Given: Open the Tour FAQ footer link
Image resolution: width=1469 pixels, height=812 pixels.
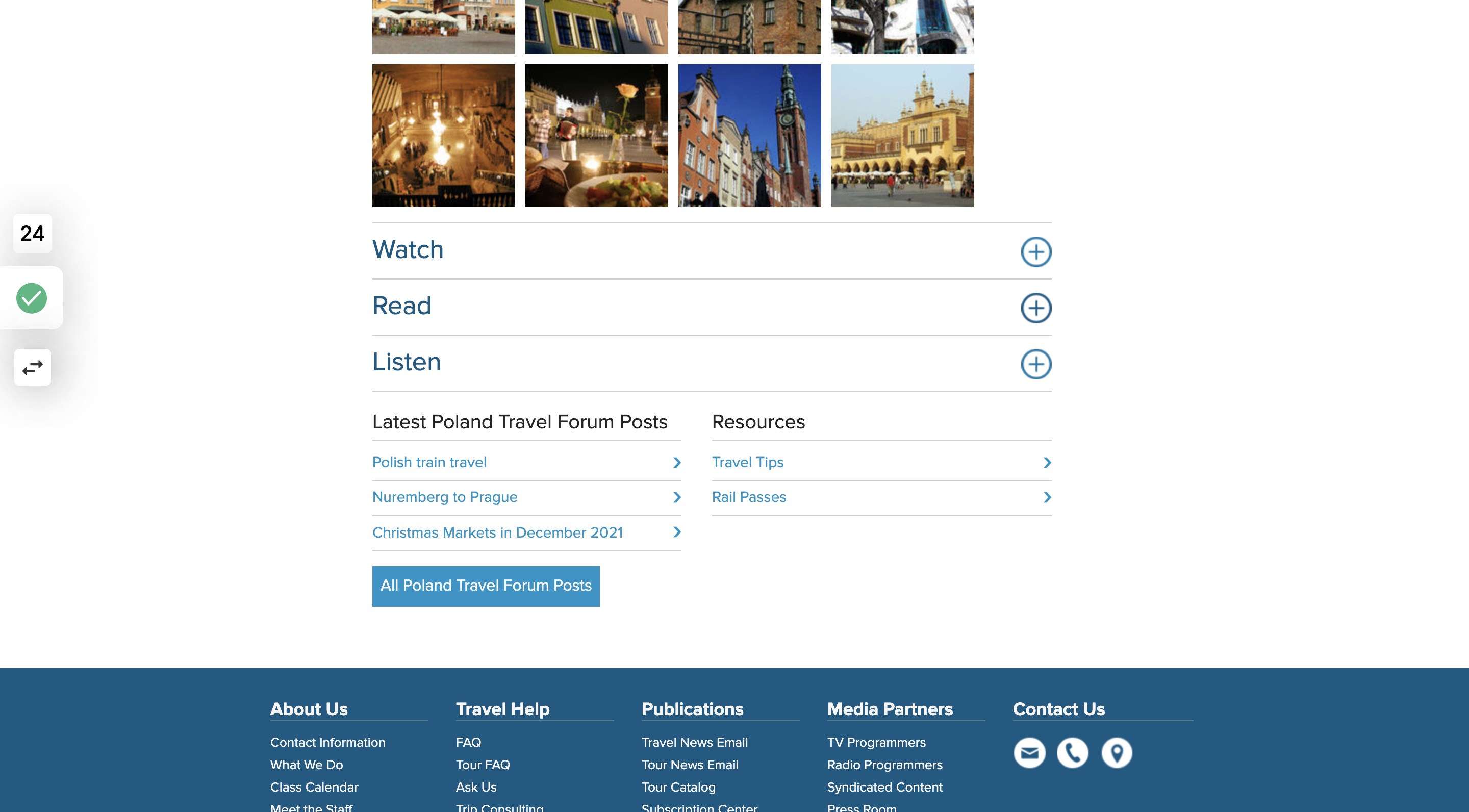Looking at the screenshot, I should point(483,765).
